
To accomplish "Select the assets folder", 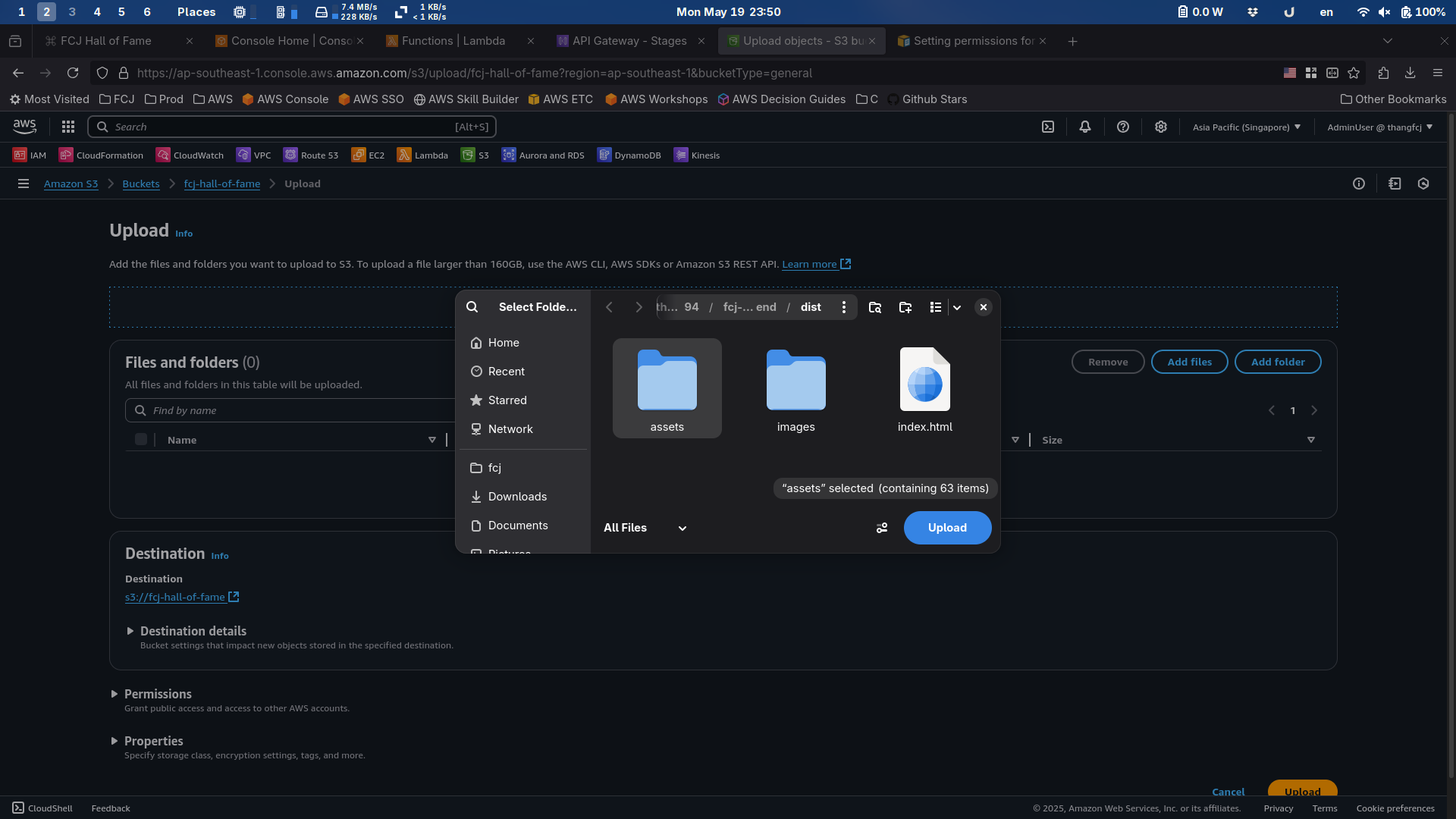I will tap(667, 388).
